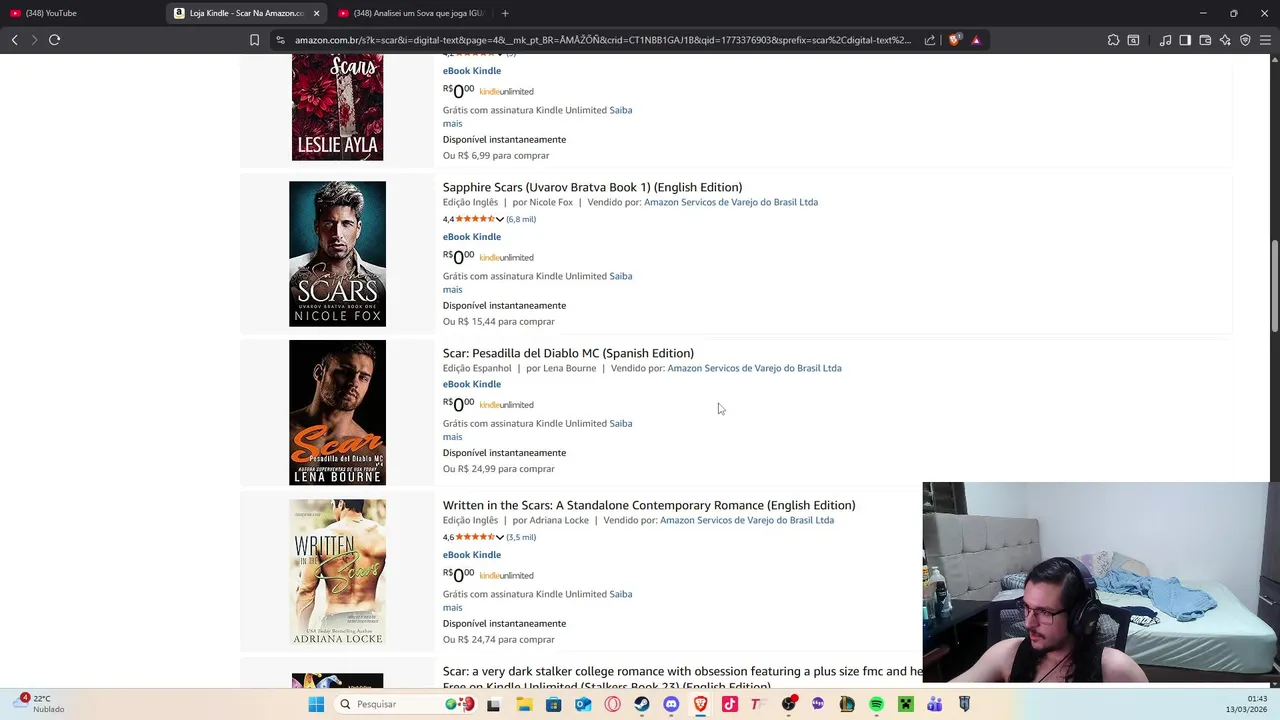
Task: Open Discord from taskbar
Action: point(671,704)
